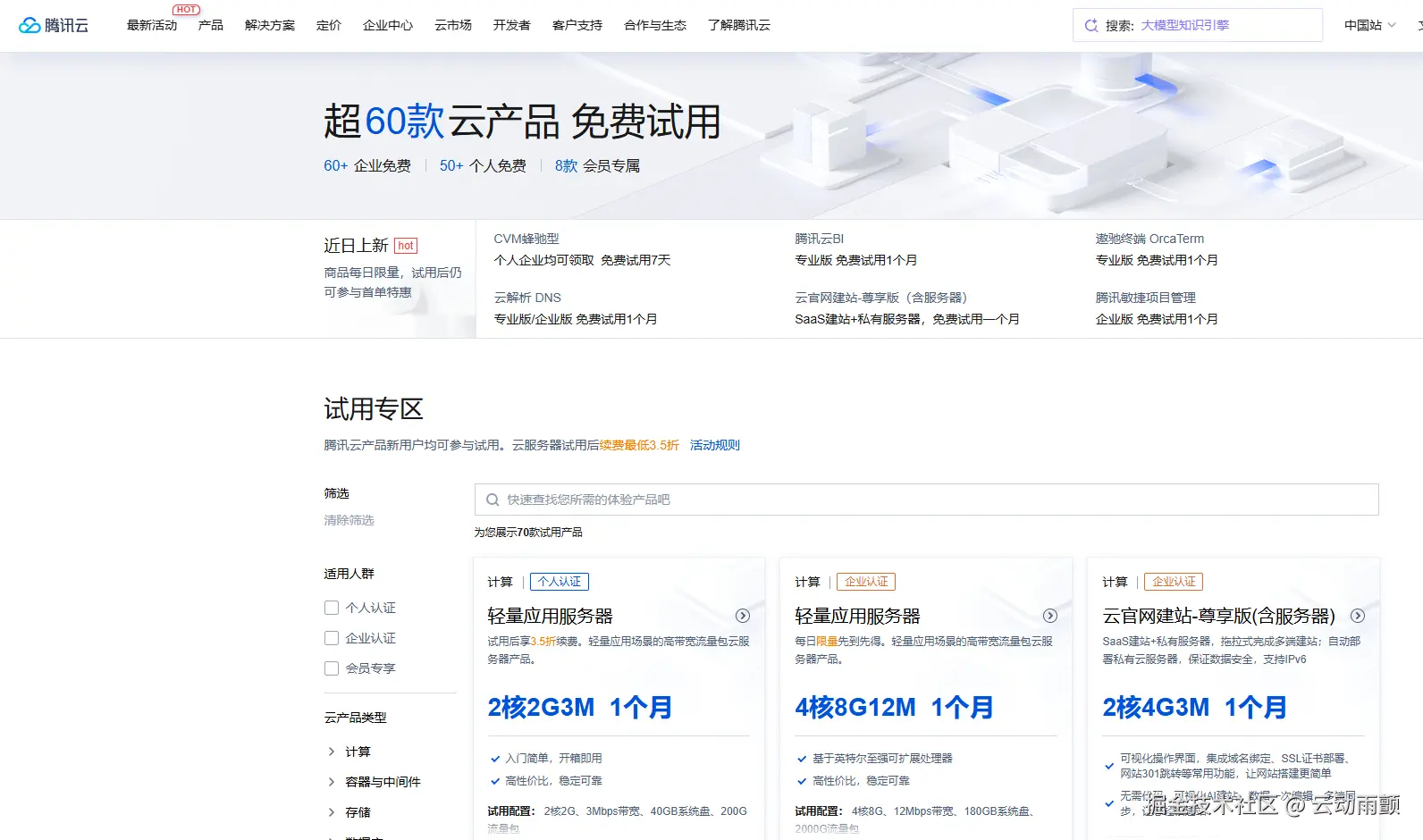The width and height of the screenshot is (1423, 840).
Task: Click the Tencent Cloud logo
Action: [54, 25]
